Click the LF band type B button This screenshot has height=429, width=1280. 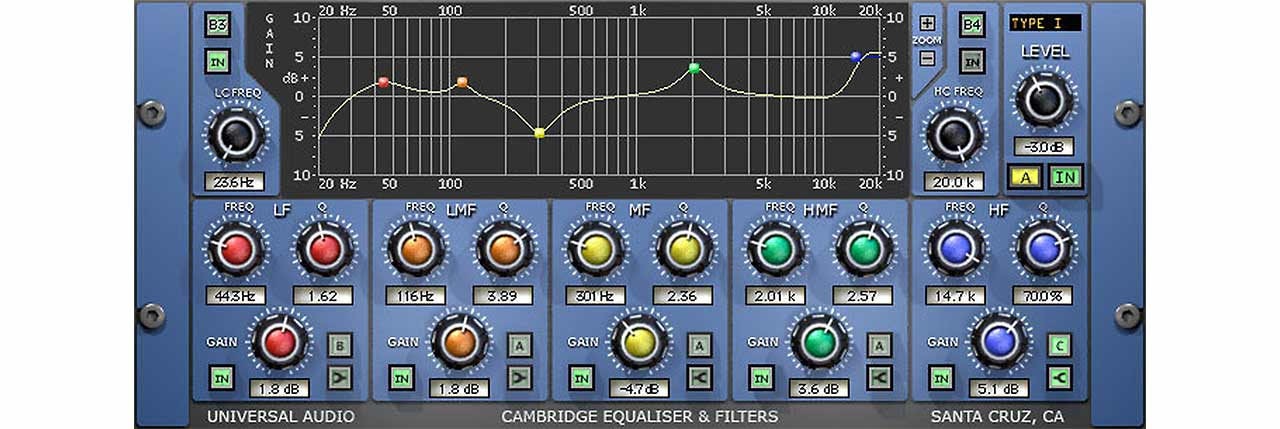pyautogui.click(x=339, y=345)
